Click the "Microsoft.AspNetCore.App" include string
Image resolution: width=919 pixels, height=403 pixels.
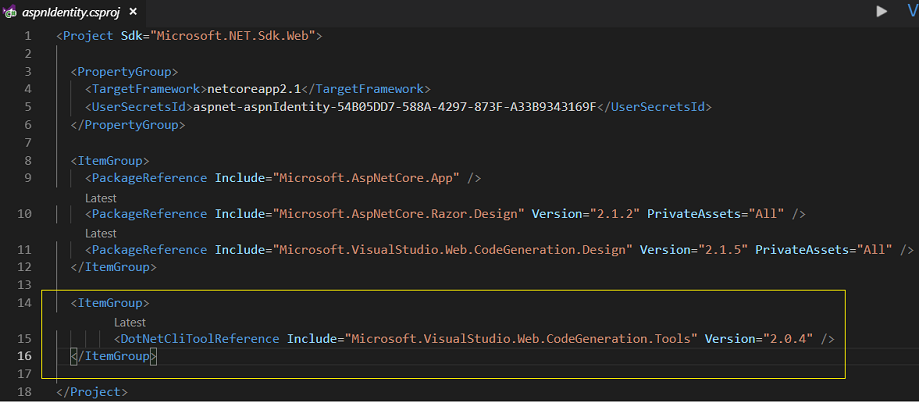point(366,178)
